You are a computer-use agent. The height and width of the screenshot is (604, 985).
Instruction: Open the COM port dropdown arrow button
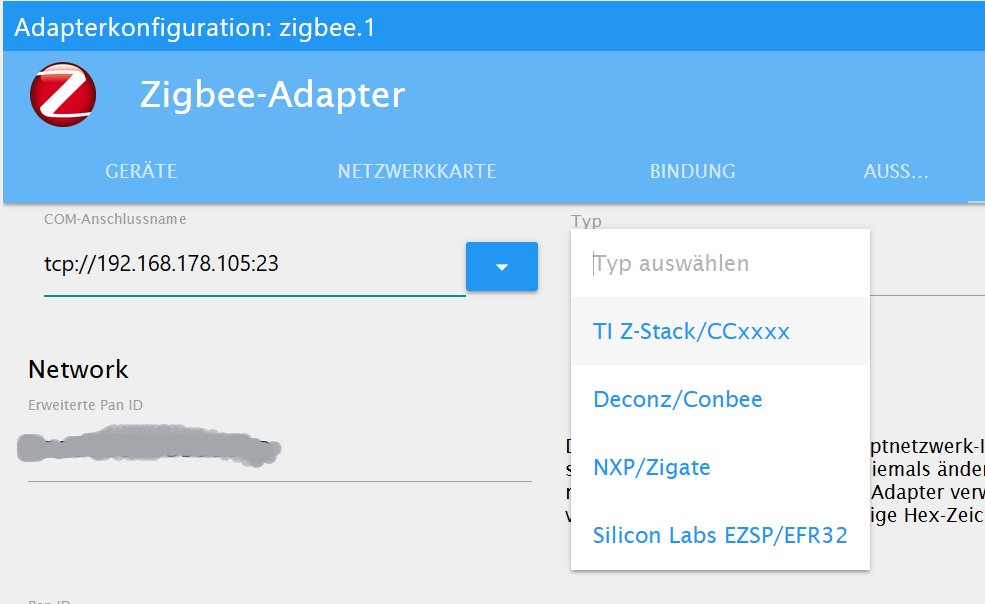[502, 266]
